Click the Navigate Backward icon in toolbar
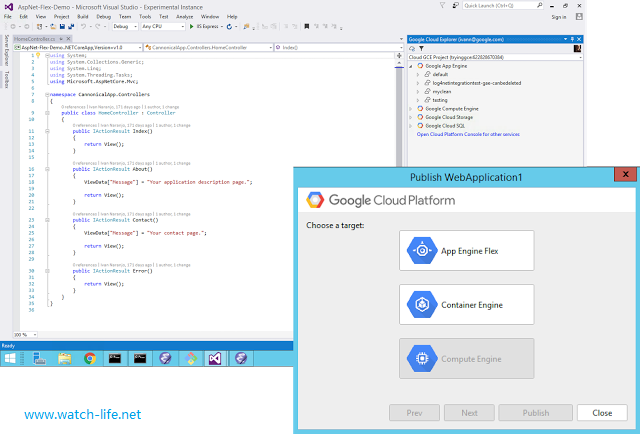 coord(13,27)
